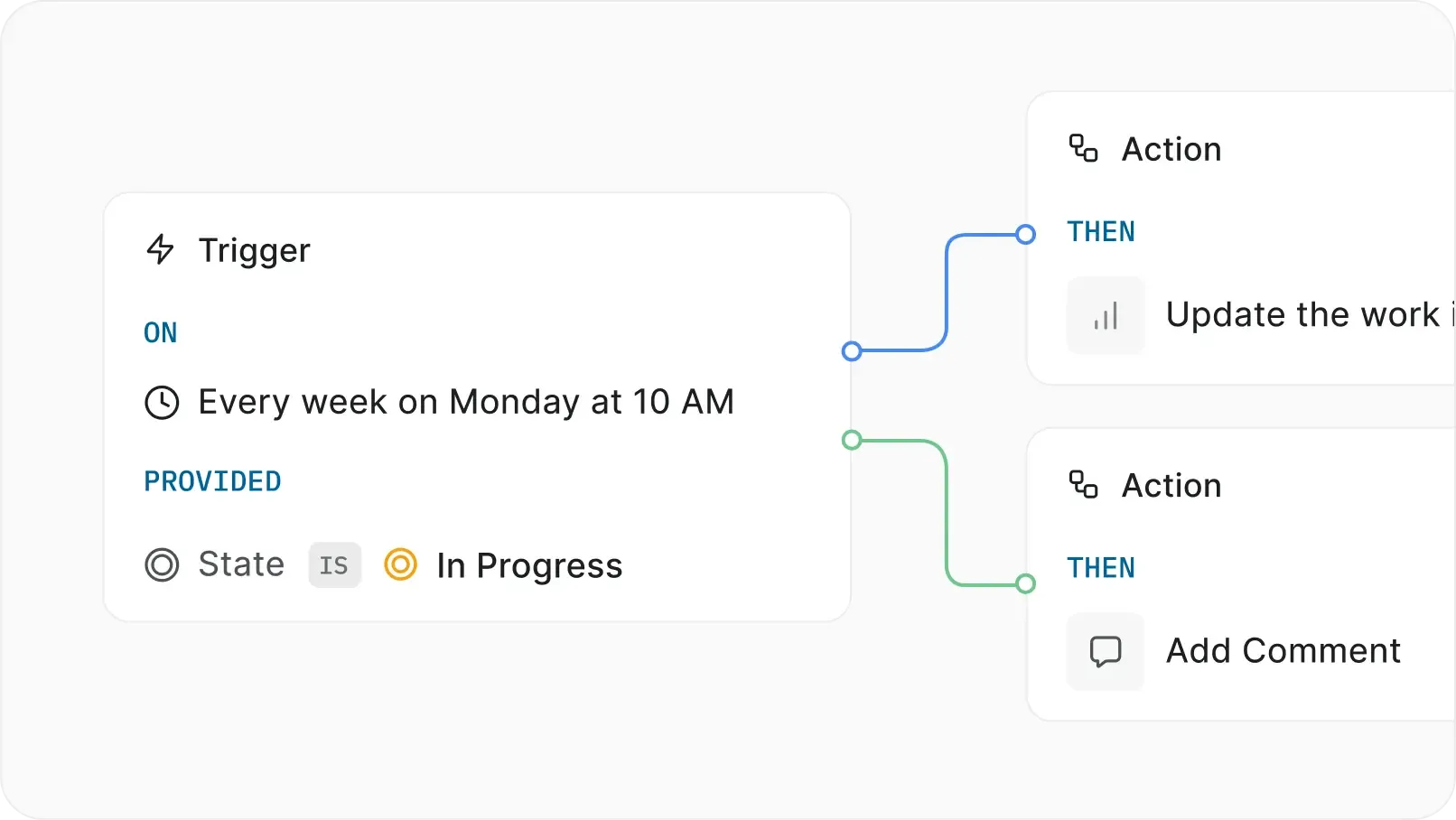Click the blue connector node on the Trigger card
1456x820 pixels.
point(851,352)
